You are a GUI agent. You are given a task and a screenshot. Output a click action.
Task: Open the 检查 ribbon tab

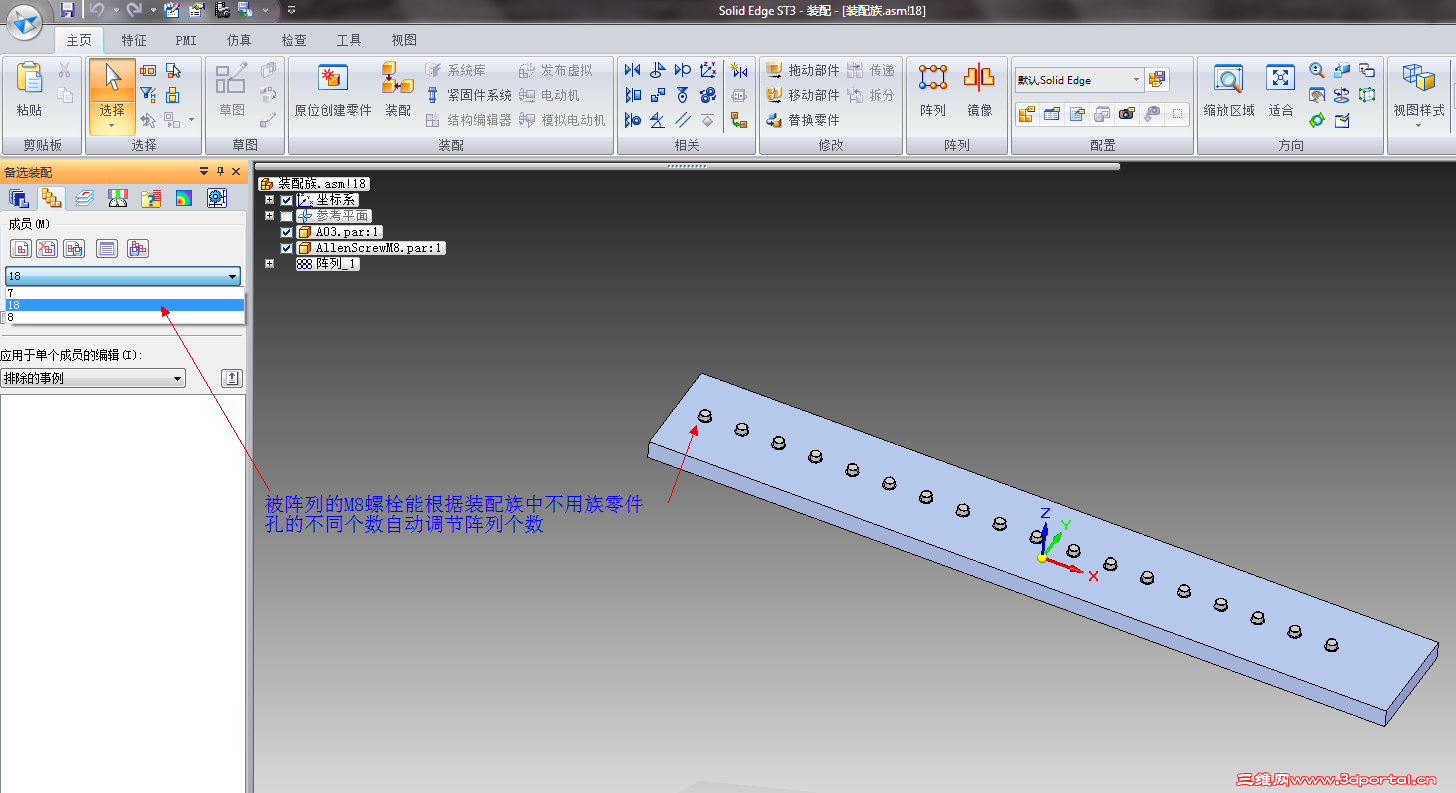pos(294,40)
